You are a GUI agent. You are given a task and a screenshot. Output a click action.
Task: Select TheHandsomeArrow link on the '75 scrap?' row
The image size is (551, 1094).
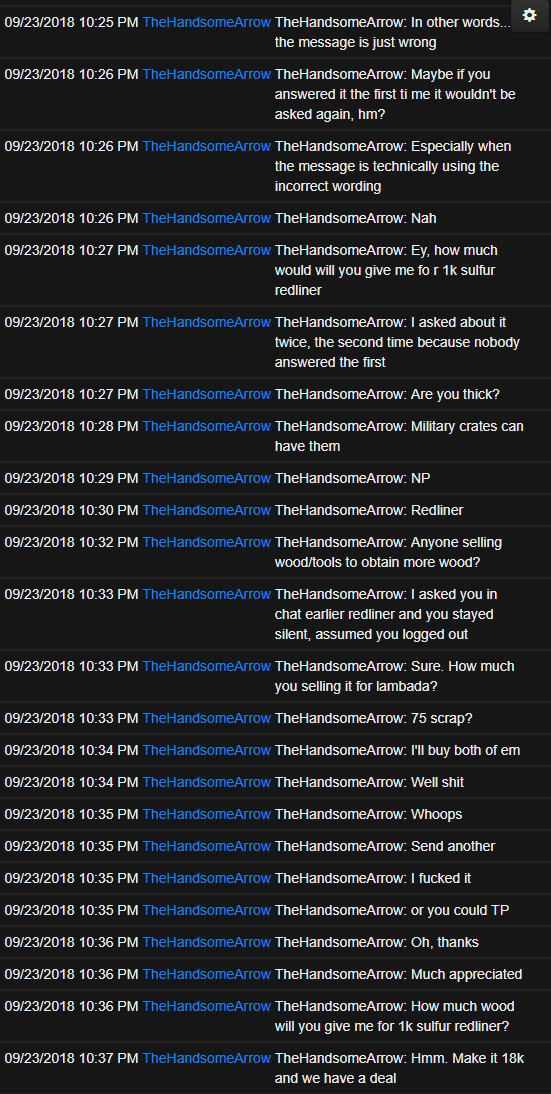(x=206, y=718)
